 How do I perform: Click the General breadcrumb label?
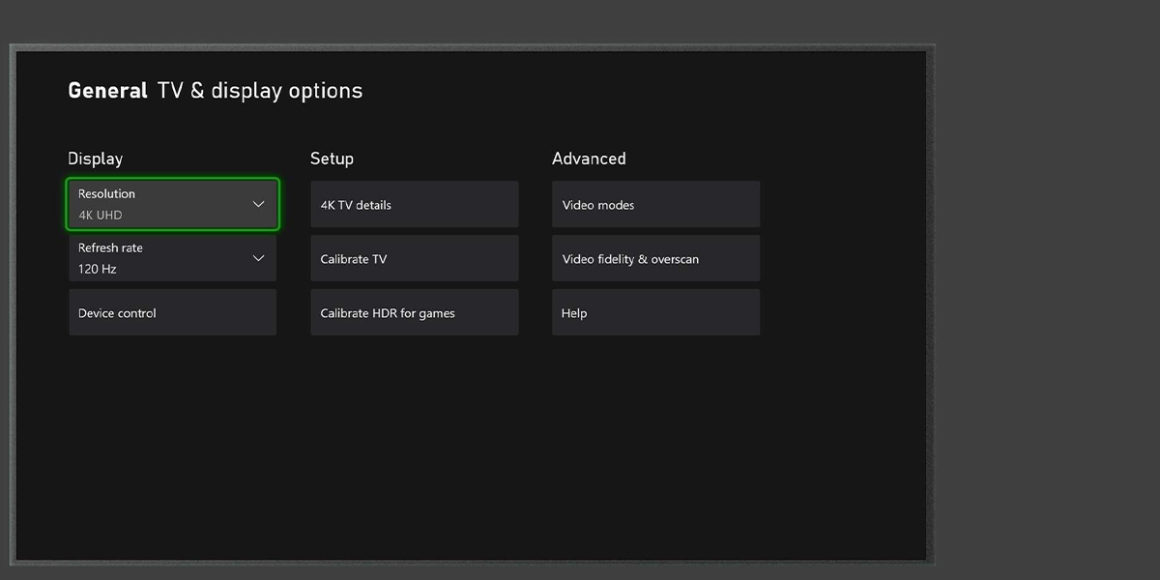click(106, 90)
